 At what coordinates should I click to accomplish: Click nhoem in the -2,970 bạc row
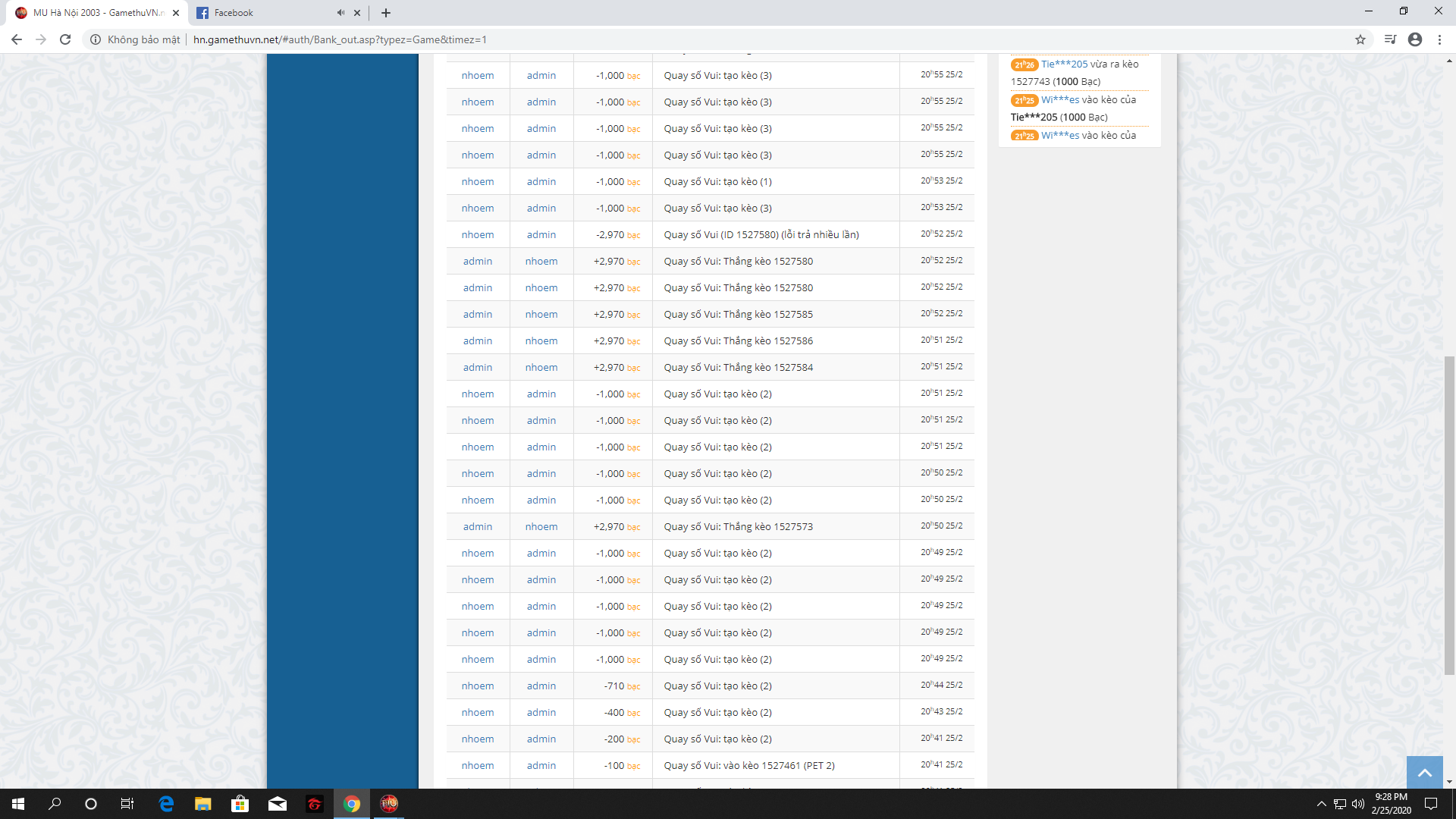click(x=477, y=235)
